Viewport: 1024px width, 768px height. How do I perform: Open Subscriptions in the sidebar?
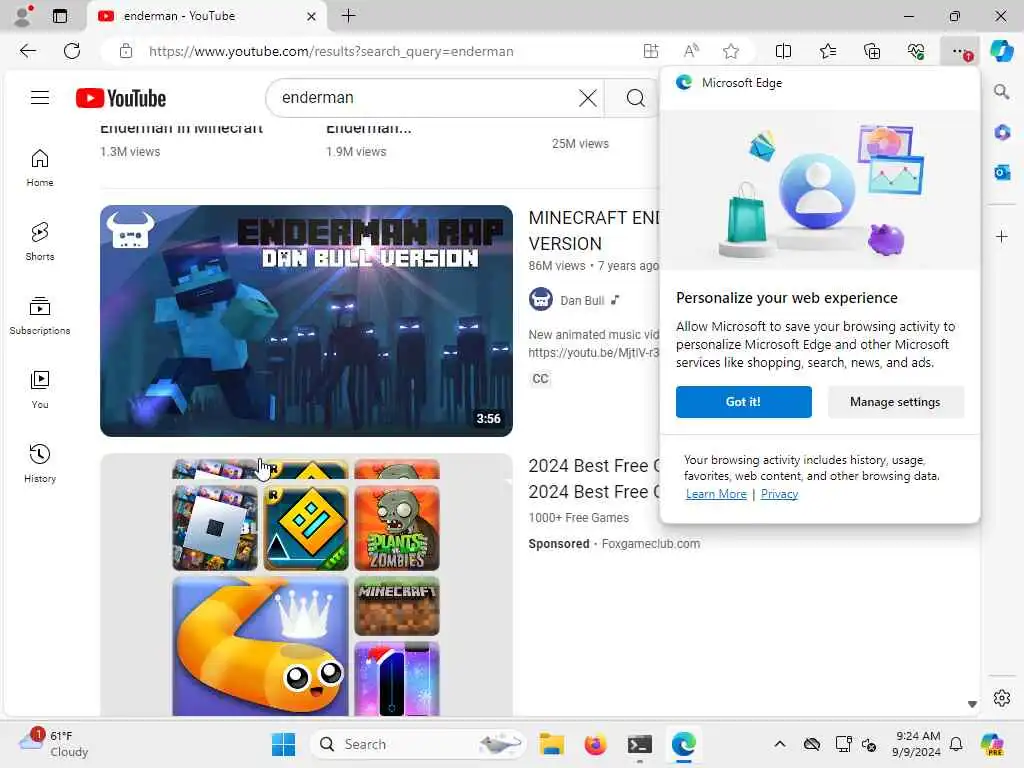pos(40,315)
